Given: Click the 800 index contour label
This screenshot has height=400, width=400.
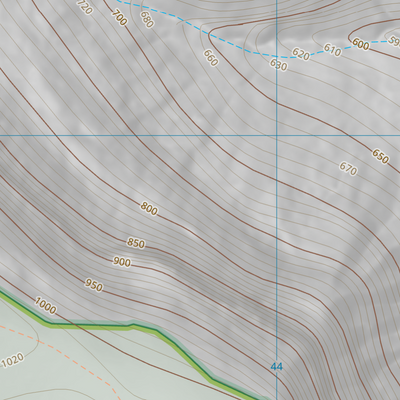Looking at the screenshot, I should click(149, 209).
